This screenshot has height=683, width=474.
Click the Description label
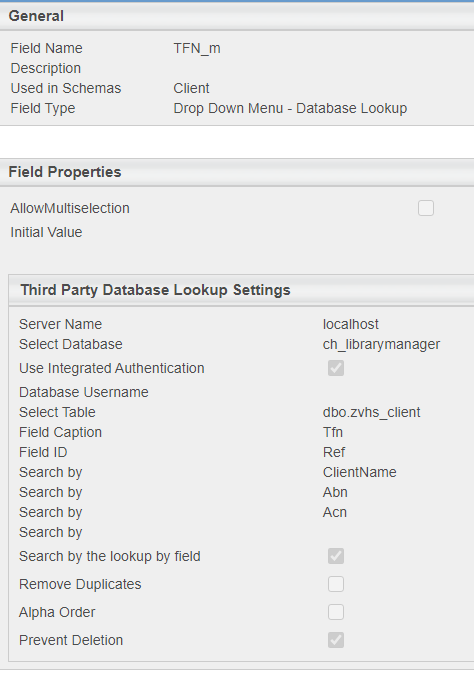pos(46,68)
